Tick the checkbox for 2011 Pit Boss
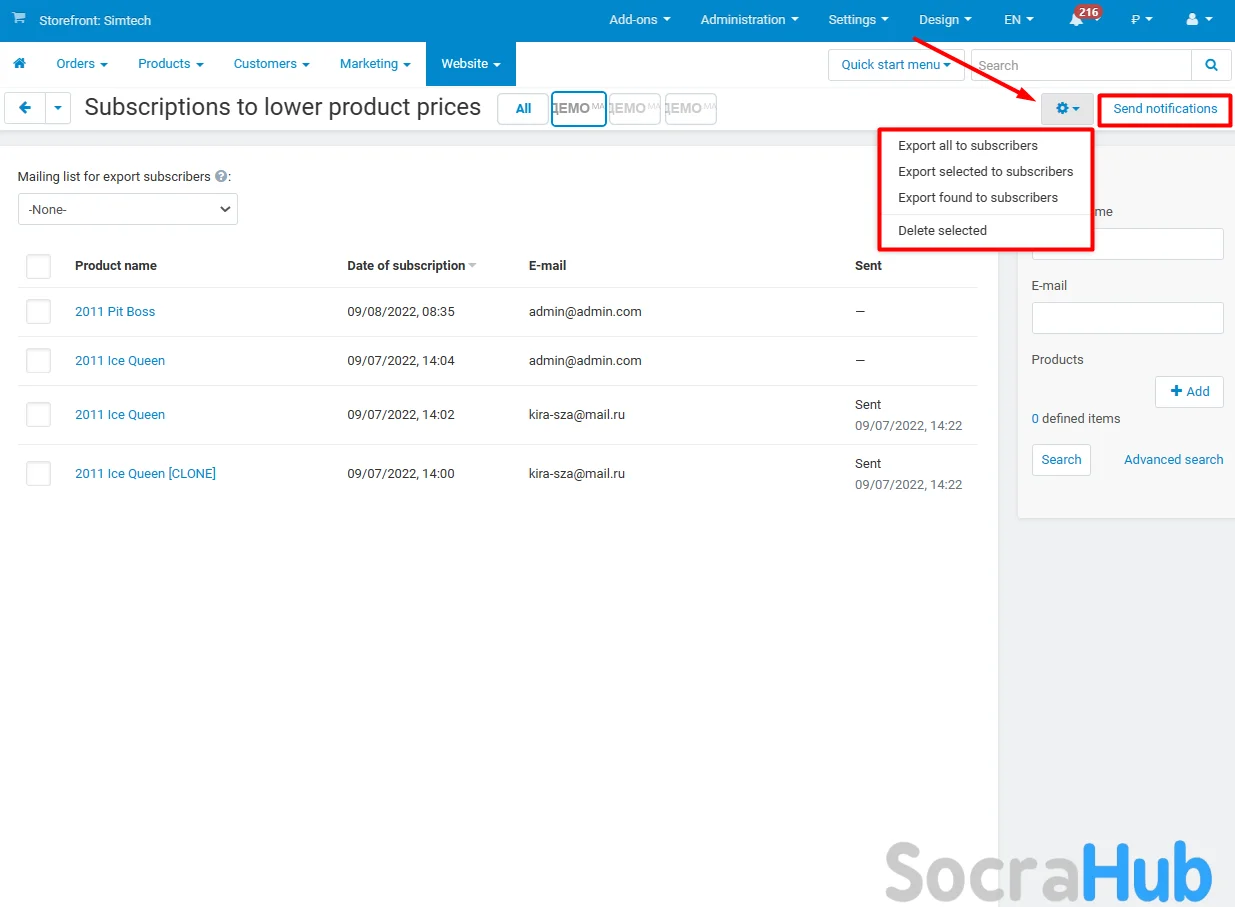This screenshot has height=907, width=1235. point(38,312)
